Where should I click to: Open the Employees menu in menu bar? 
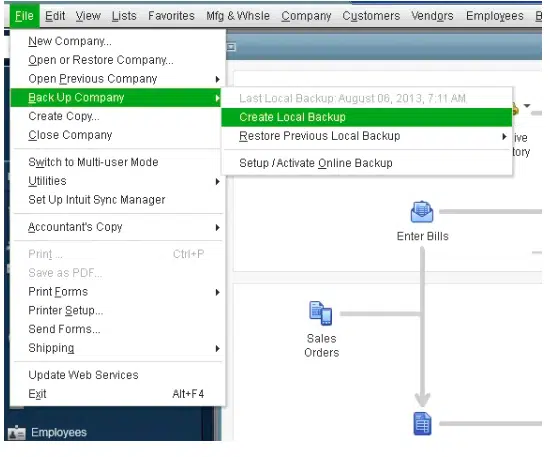click(x=495, y=16)
